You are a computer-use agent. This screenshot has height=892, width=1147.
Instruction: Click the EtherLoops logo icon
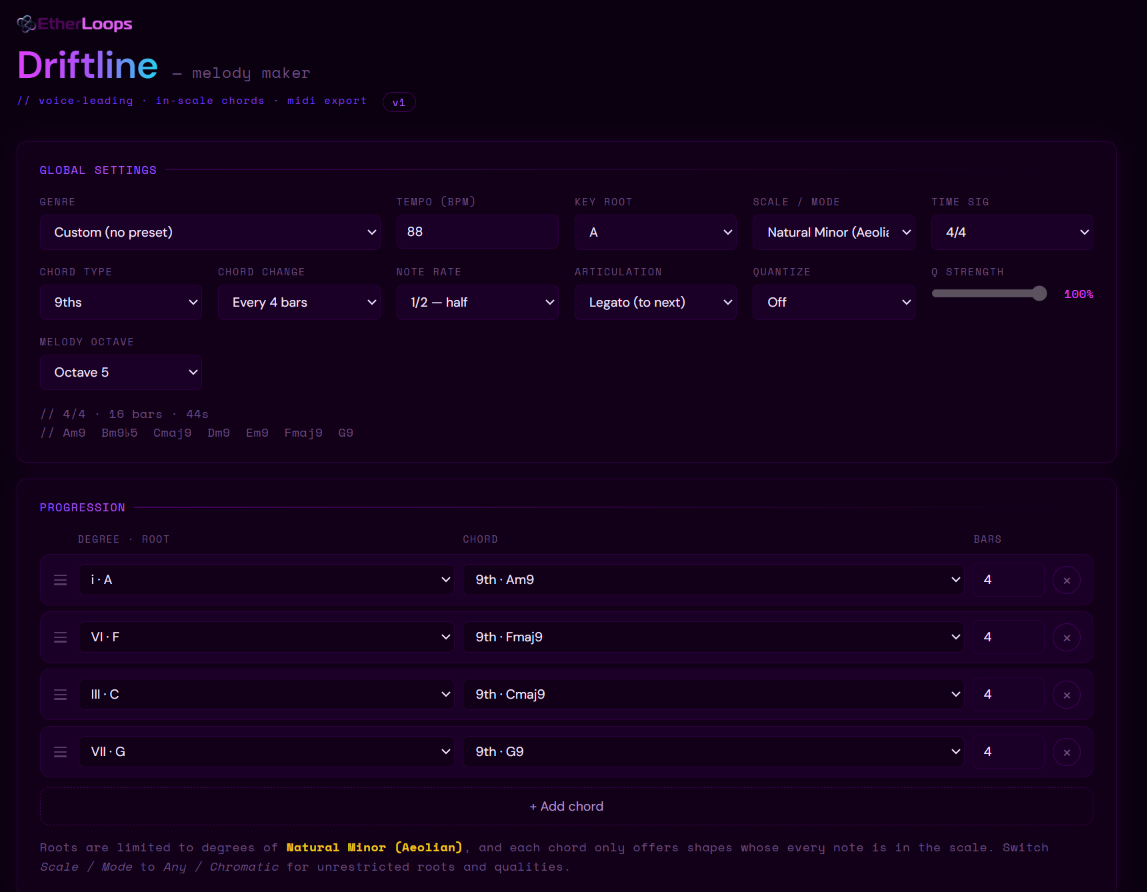26,24
